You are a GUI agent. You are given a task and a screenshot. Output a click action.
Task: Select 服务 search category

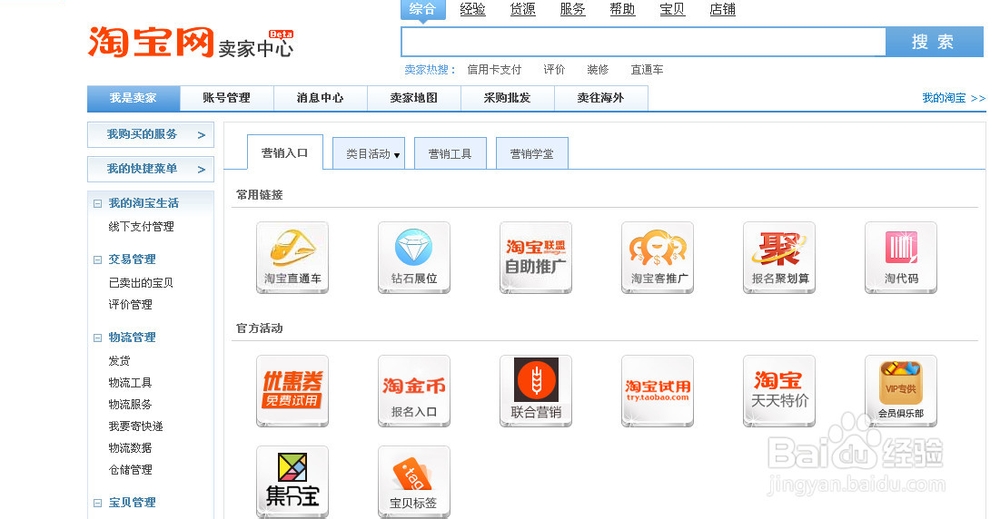click(573, 9)
